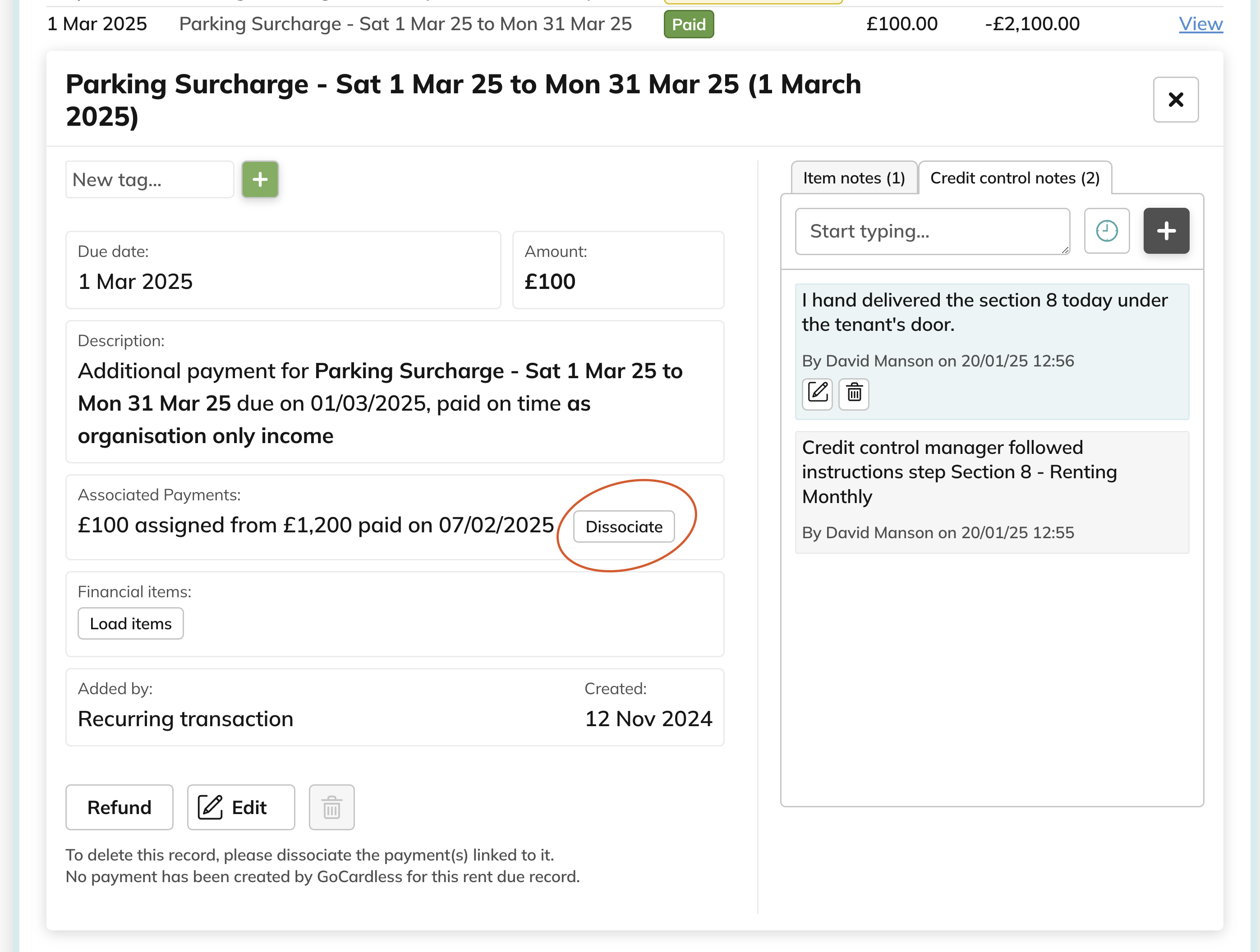Image resolution: width=1260 pixels, height=952 pixels.
Task: Switch to Item notes tab
Action: tap(853, 178)
